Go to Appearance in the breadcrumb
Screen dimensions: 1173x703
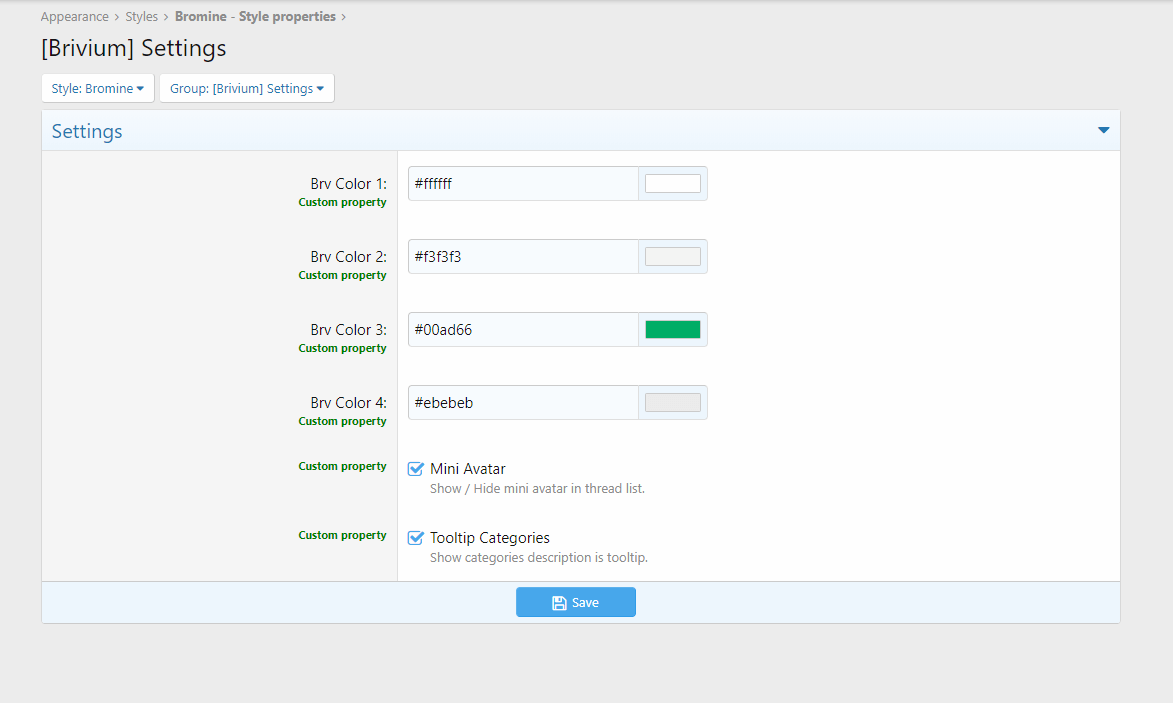(75, 17)
